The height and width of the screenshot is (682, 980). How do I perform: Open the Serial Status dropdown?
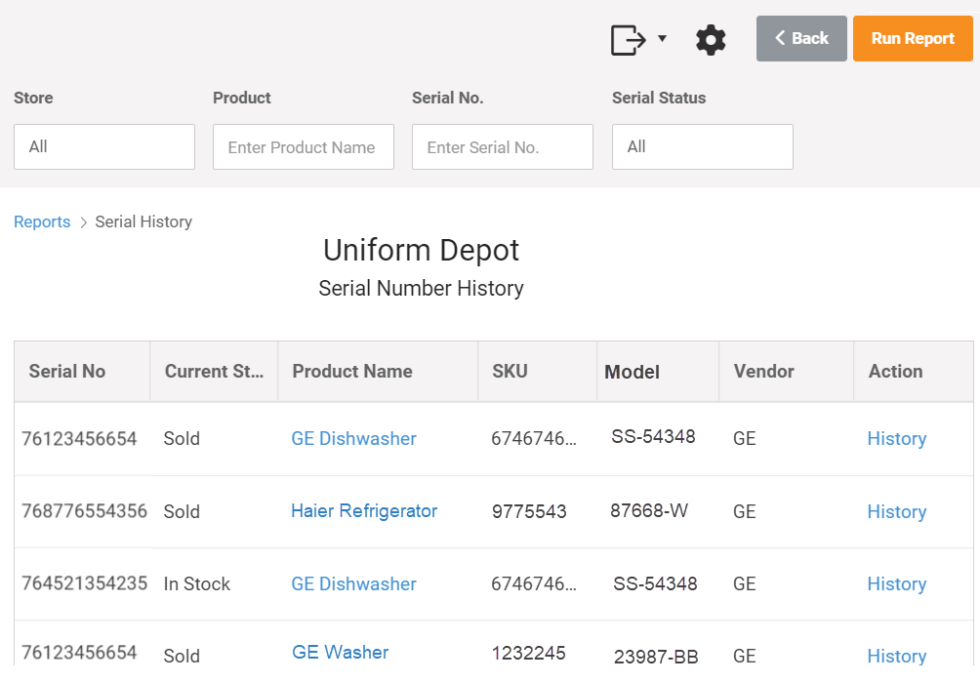[702, 146]
